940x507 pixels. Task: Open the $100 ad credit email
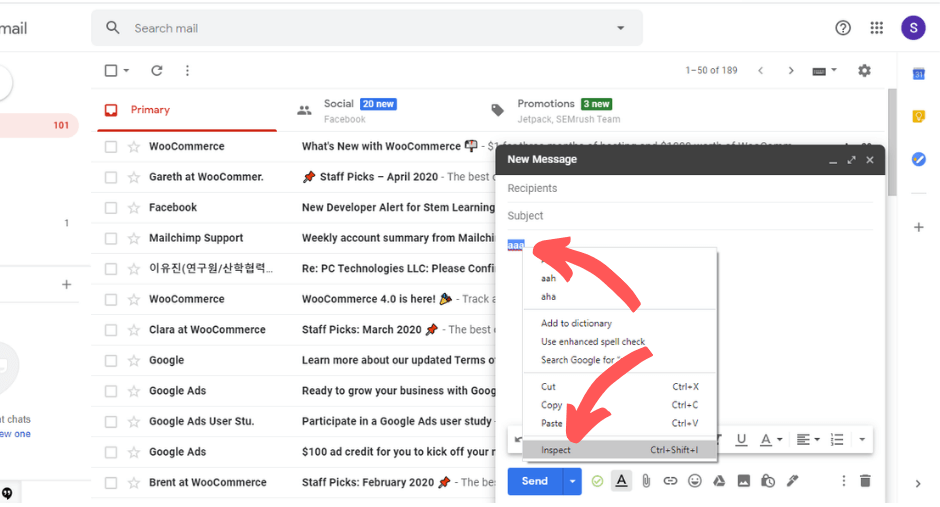pos(293,452)
